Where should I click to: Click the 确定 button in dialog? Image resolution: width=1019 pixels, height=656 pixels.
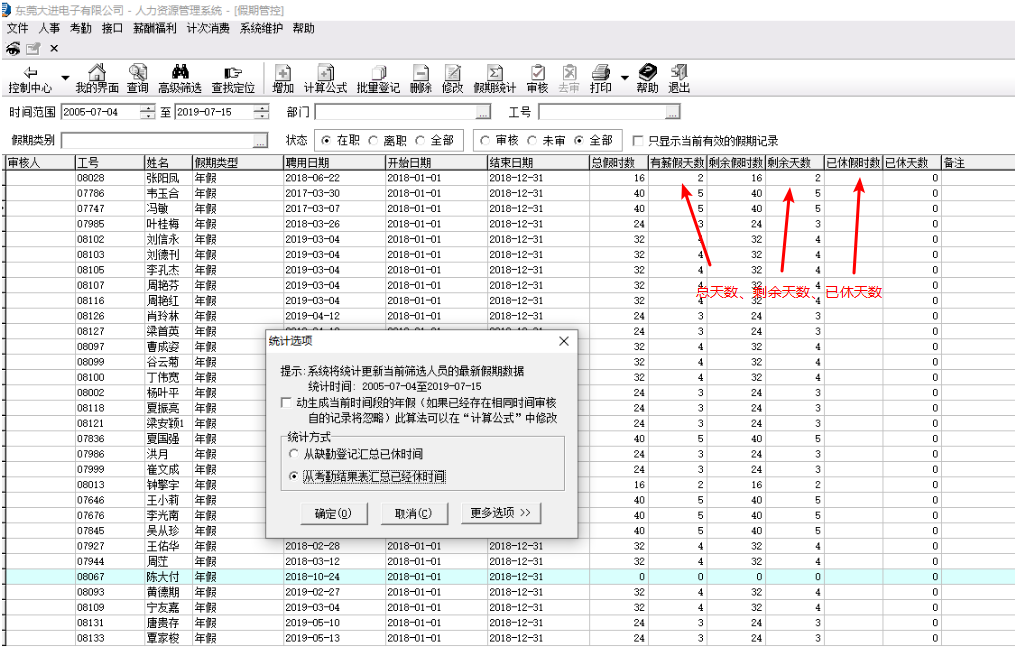[x=332, y=513]
